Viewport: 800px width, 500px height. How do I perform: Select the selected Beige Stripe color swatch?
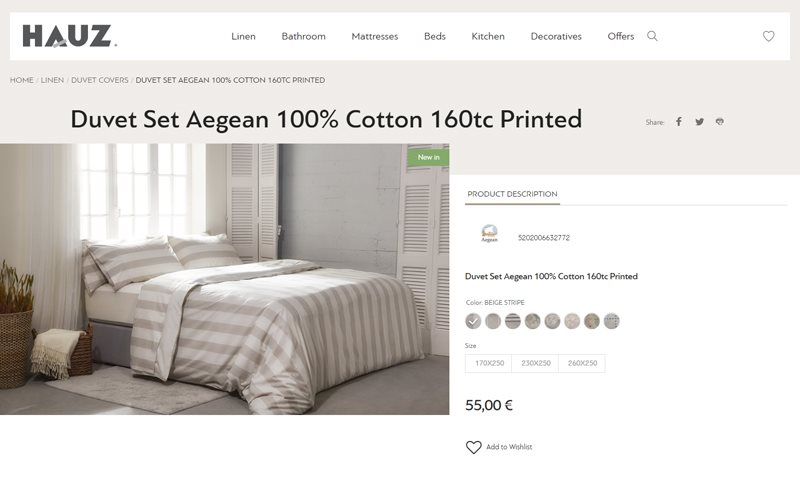(473, 321)
